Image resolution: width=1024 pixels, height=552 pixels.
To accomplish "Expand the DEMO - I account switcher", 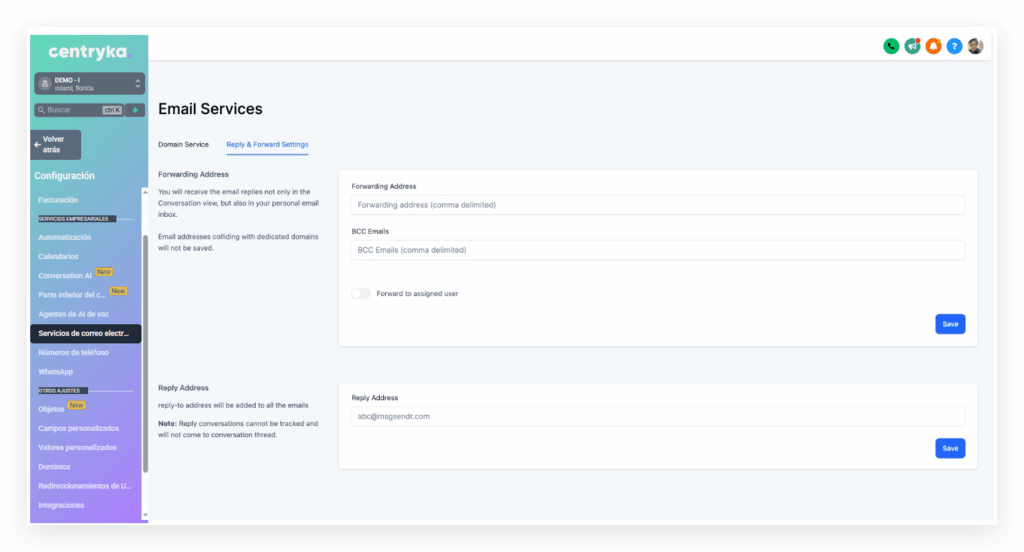I will tap(89, 84).
